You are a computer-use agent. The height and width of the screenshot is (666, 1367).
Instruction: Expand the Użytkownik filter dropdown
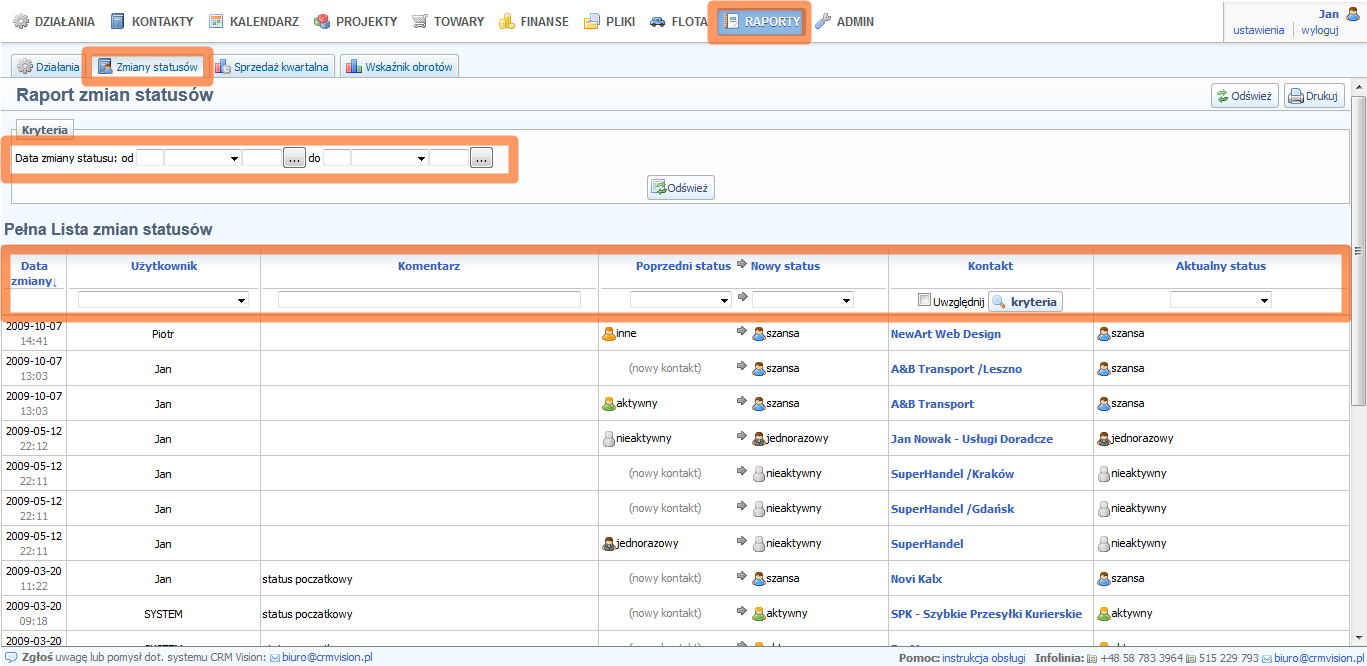pyautogui.click(x=163, y=300)
